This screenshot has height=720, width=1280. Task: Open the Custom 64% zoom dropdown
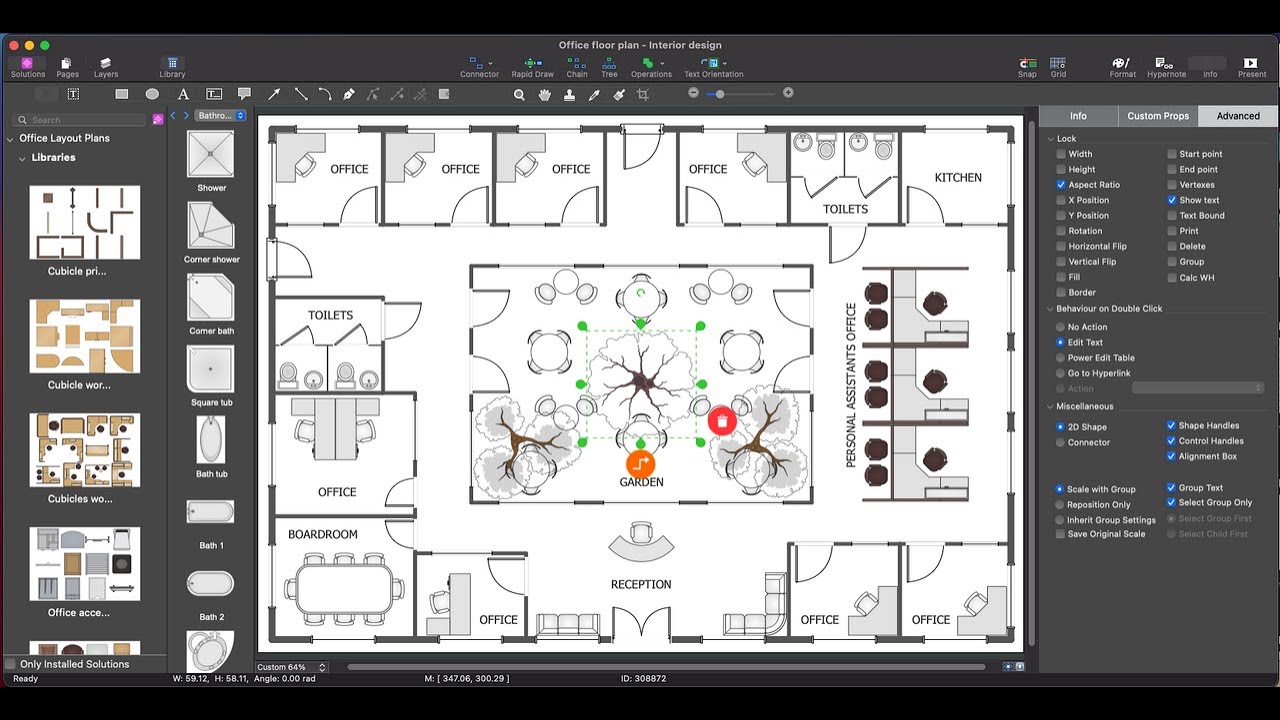291,667
